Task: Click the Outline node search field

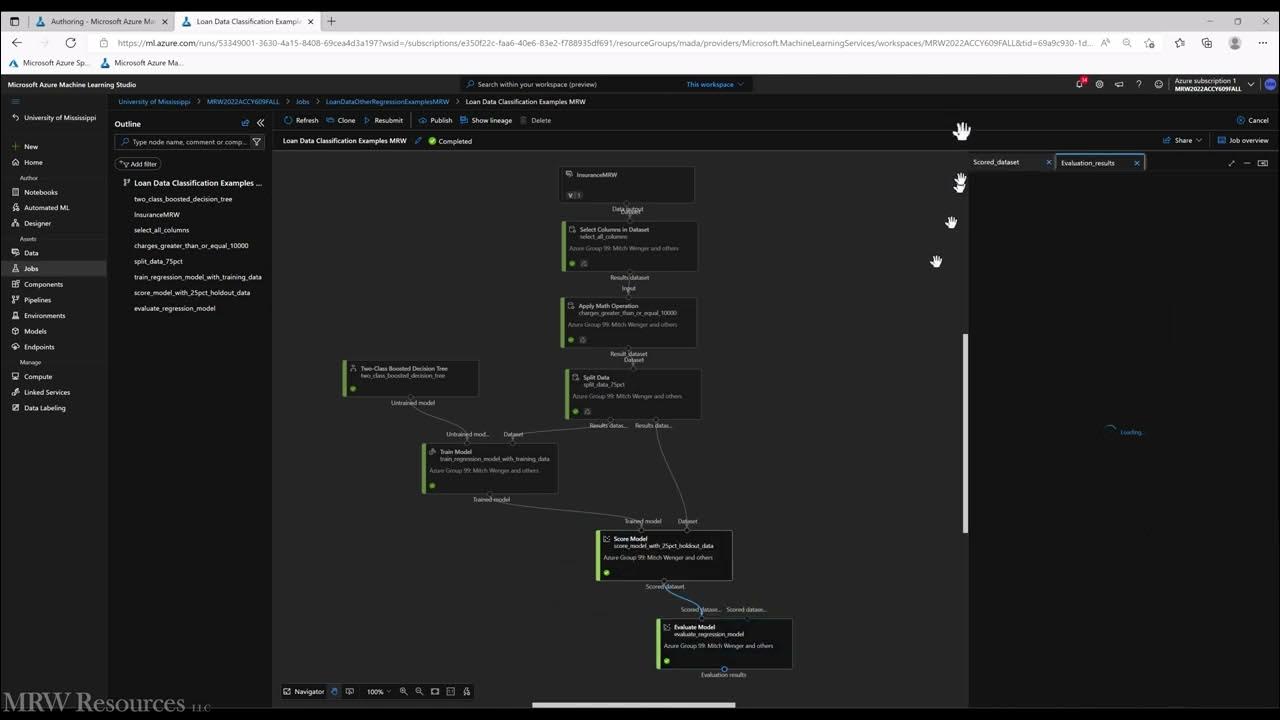Action: 190,142
